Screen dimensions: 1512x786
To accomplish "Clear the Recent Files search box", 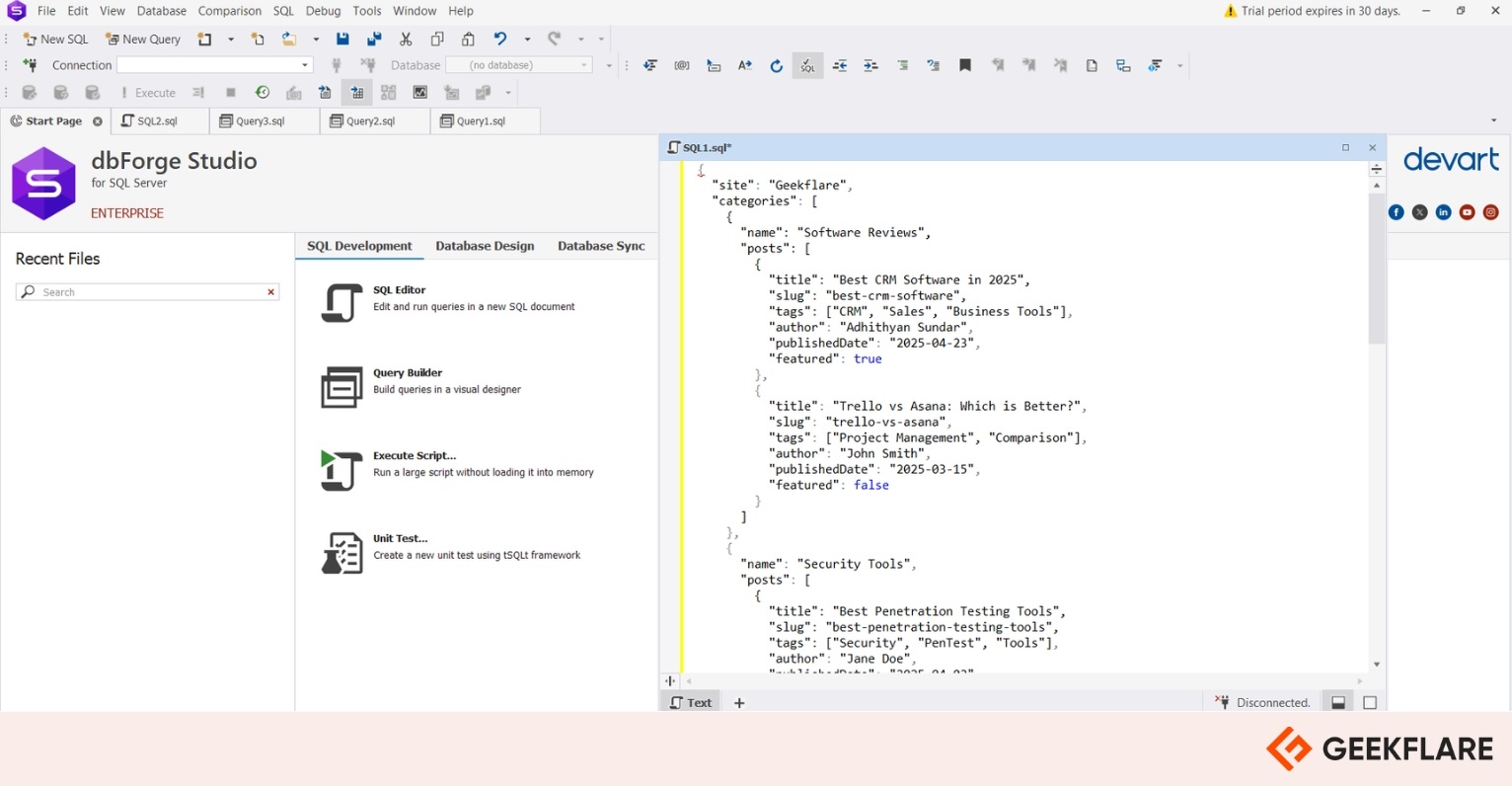I will [270, 292].
